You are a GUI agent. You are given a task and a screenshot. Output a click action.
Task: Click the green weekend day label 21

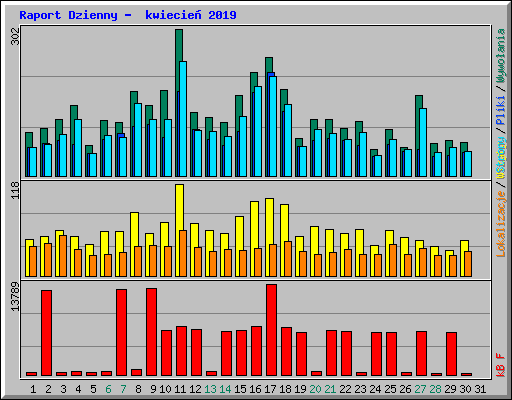pyautogui.click(x=330, y=389)
